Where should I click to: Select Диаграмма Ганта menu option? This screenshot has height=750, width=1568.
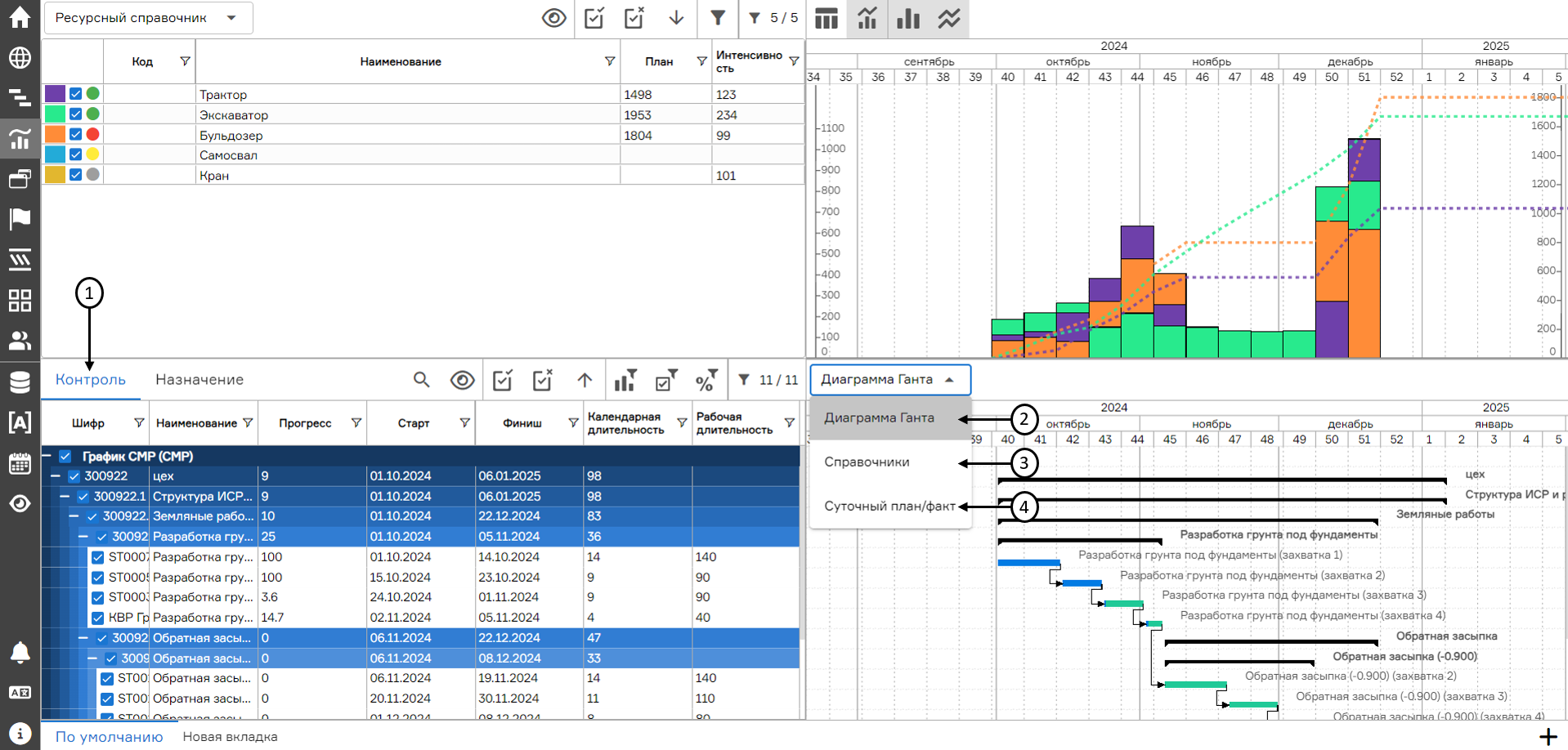pyautogui.click(x=890, y=418)
